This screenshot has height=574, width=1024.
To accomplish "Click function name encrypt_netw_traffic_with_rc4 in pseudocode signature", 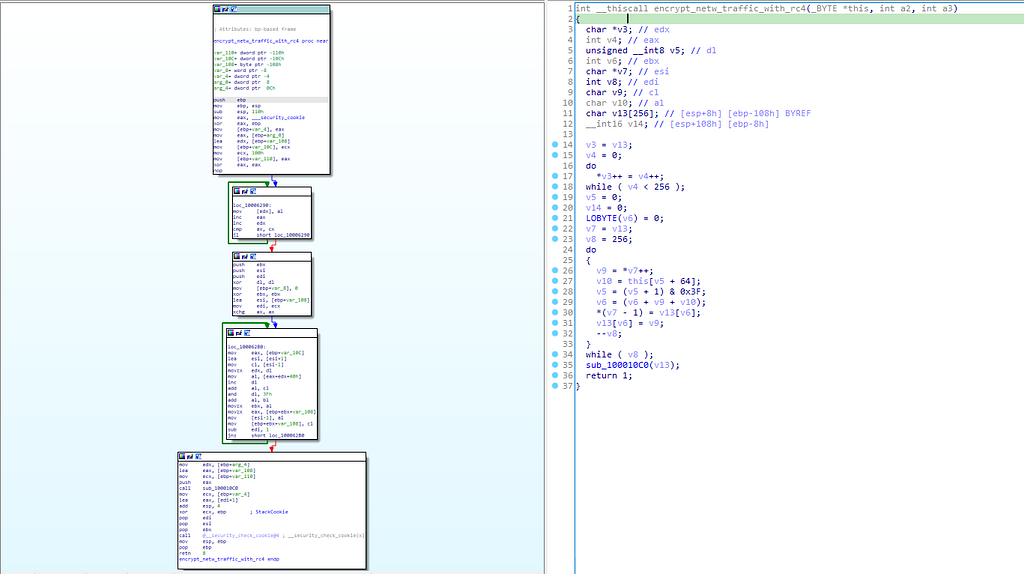I will pyautogui.click(x=729, y=8).
